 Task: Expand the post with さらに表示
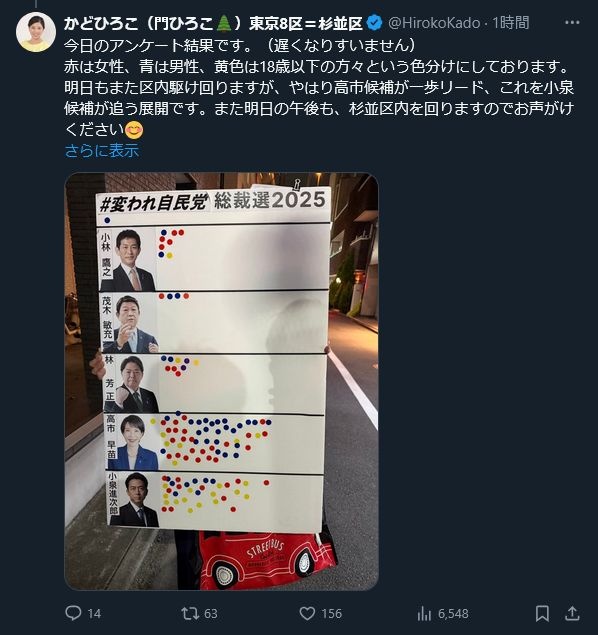102,151
